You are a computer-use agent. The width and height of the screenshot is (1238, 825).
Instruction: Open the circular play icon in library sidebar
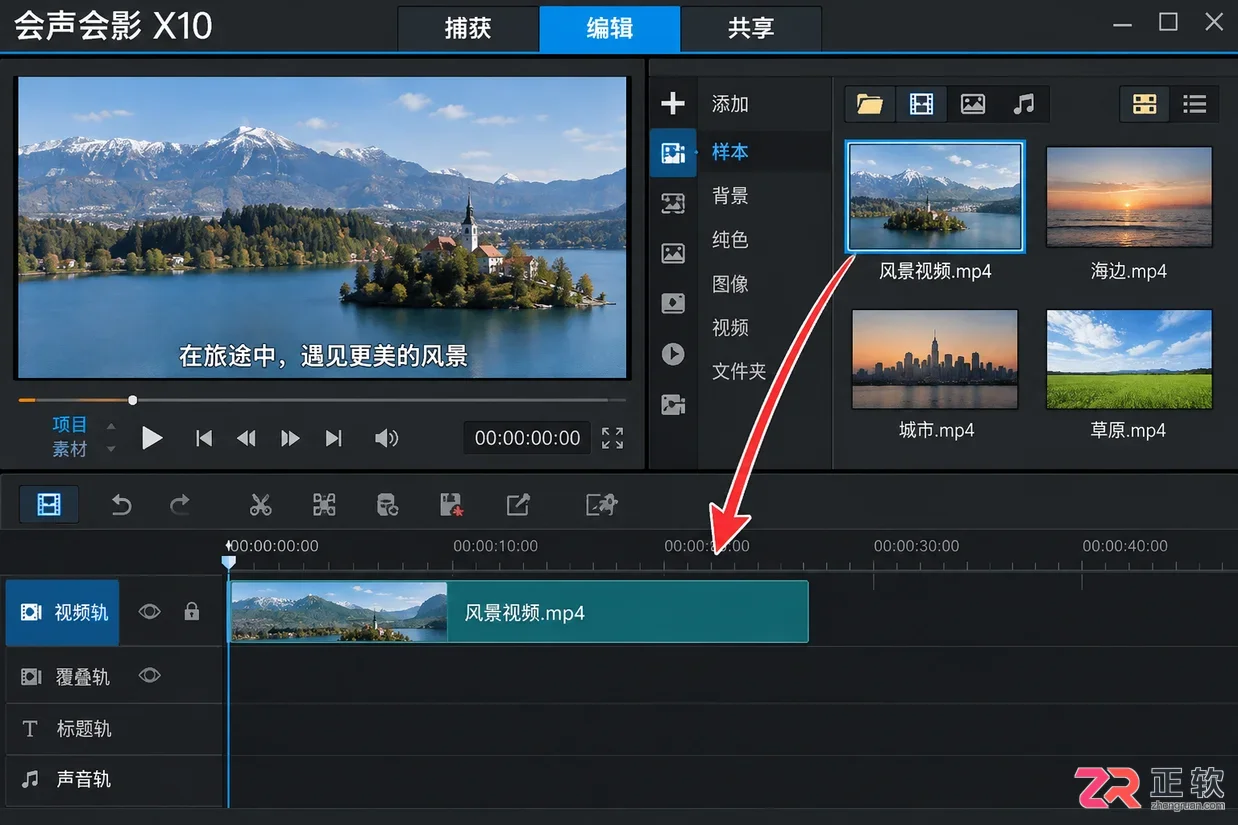pyautogui.click(x=673, y=354)
